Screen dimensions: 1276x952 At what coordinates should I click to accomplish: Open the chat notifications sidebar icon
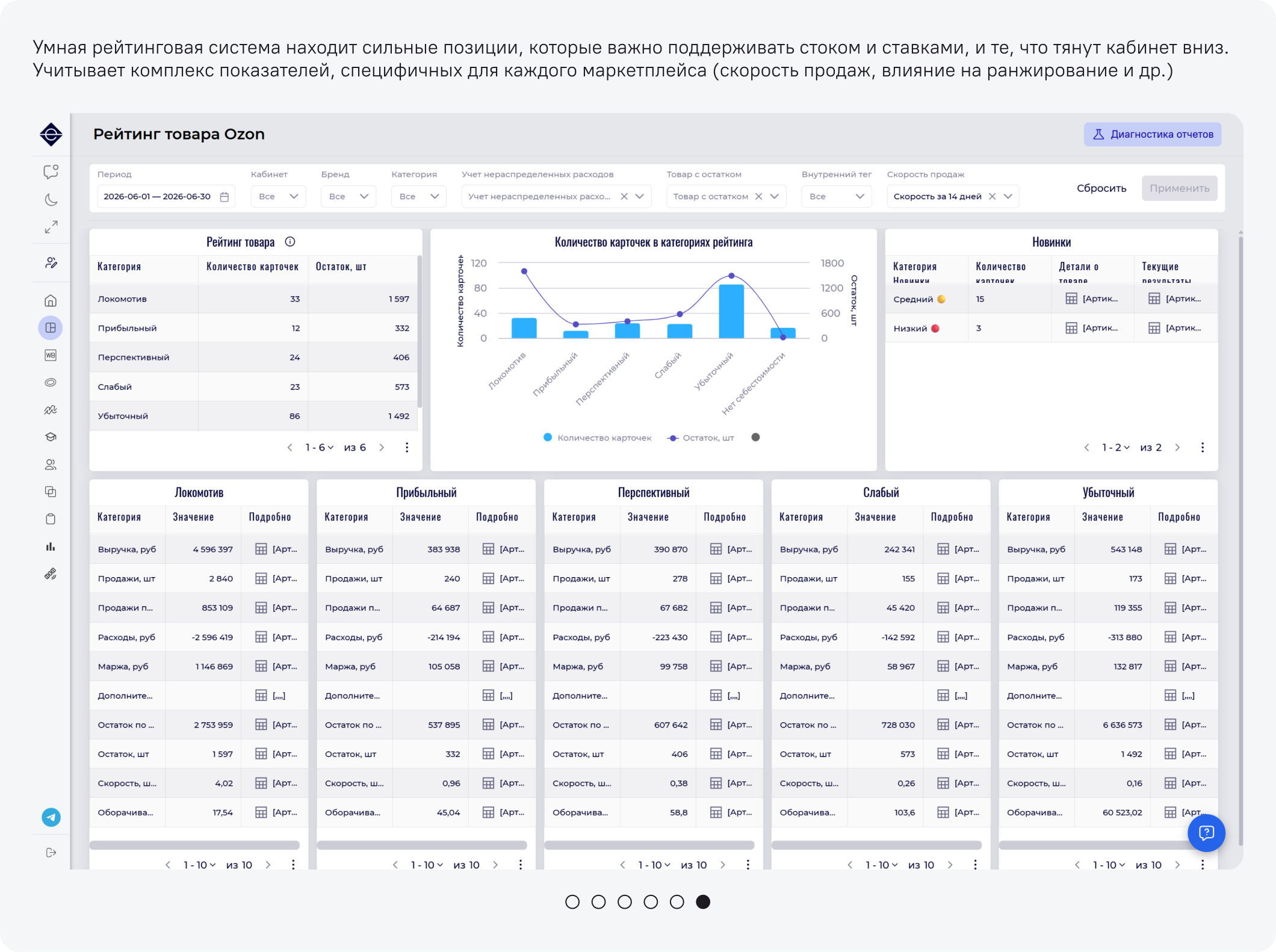pos(51,172)
